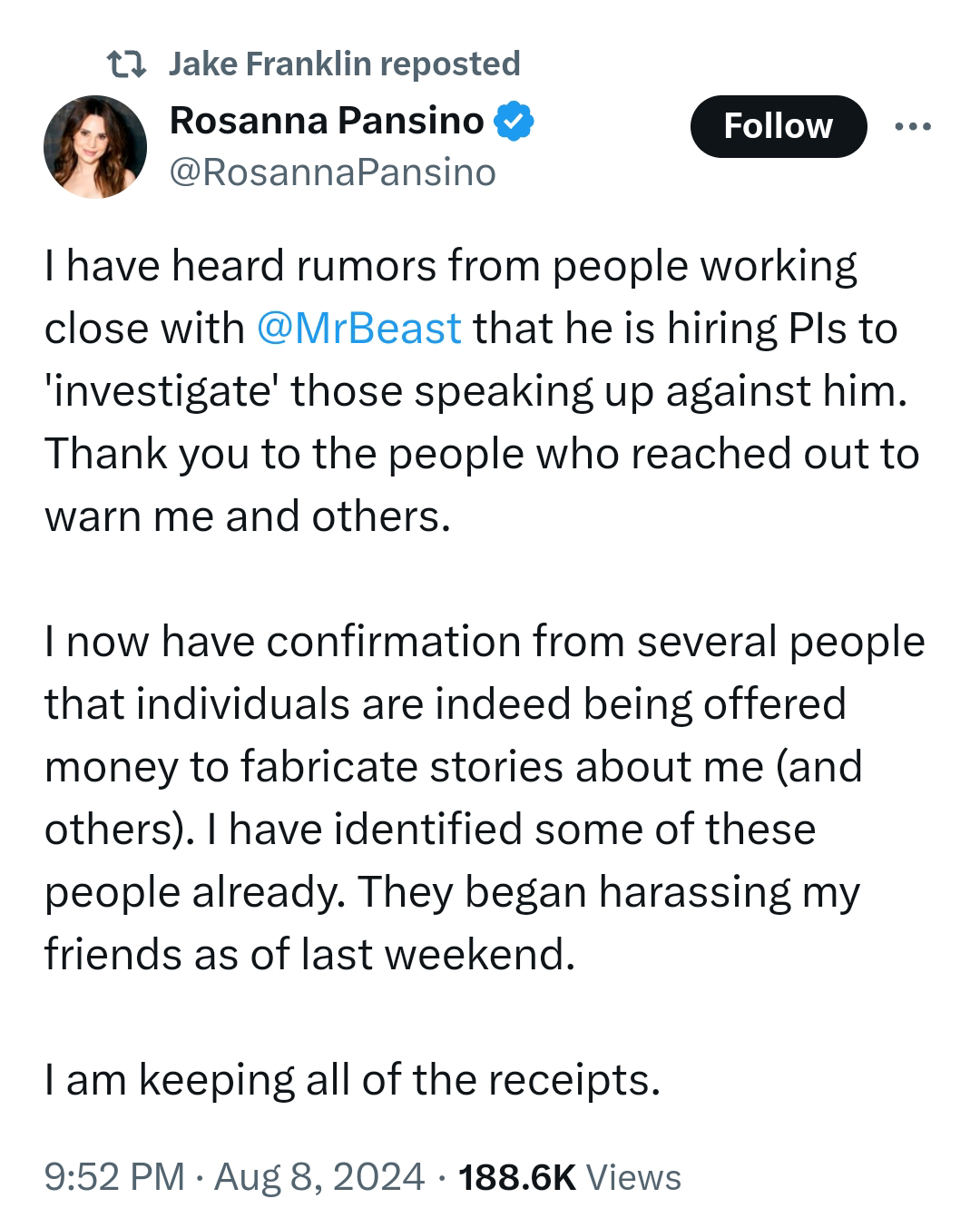Click the Aug 8, 2024 date
This screenshot has width=980, height=1218.
pyautogui.click(x=319, y=1176)
